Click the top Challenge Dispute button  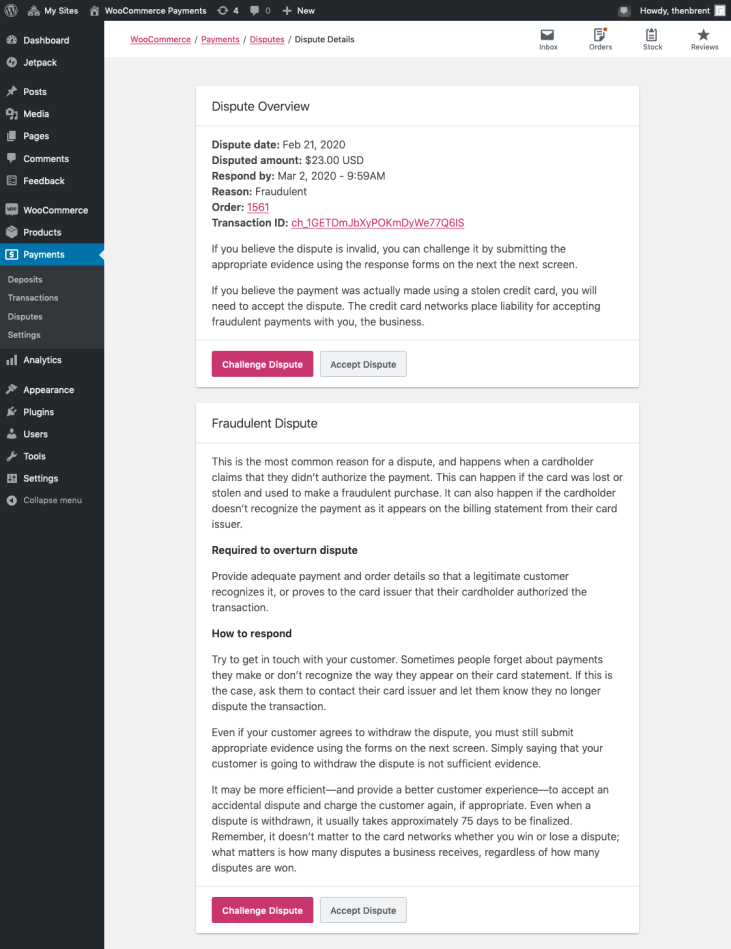click(x=262, y=364)
